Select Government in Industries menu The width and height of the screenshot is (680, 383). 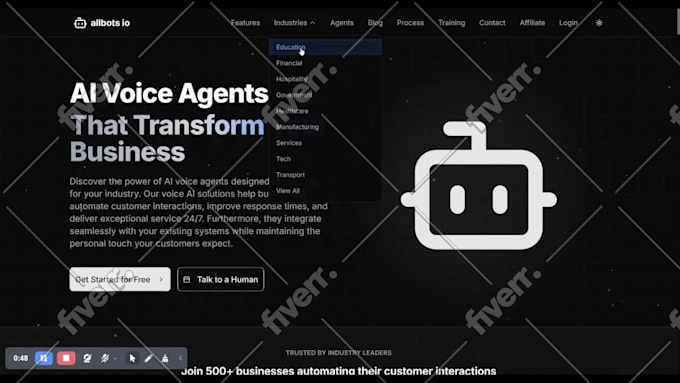point(325,95)
